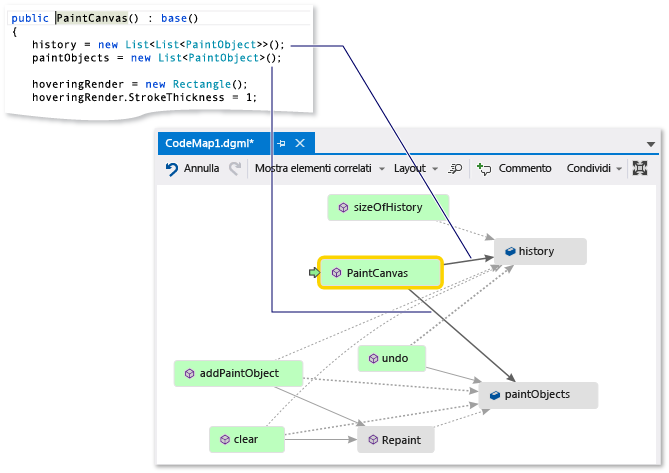Click paintObjects variable in code

[71, 58]
